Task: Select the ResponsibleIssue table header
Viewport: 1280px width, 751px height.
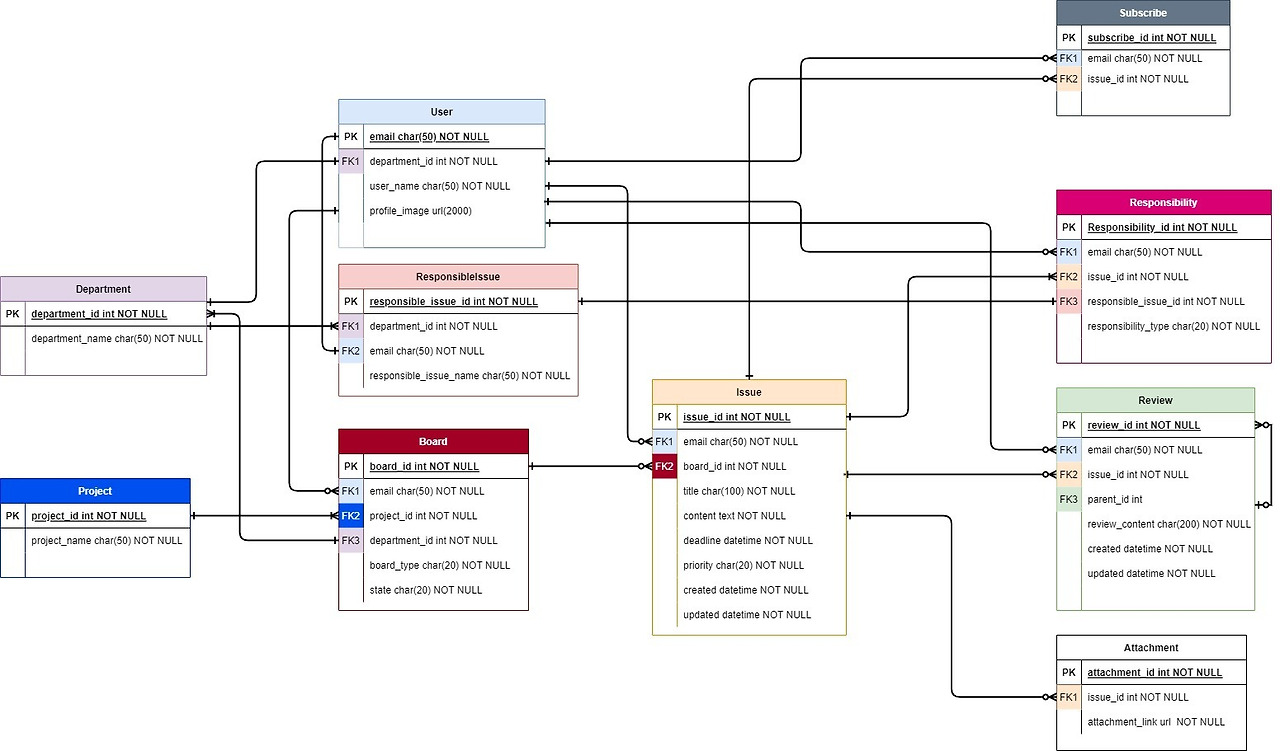Action: point(458,277)
